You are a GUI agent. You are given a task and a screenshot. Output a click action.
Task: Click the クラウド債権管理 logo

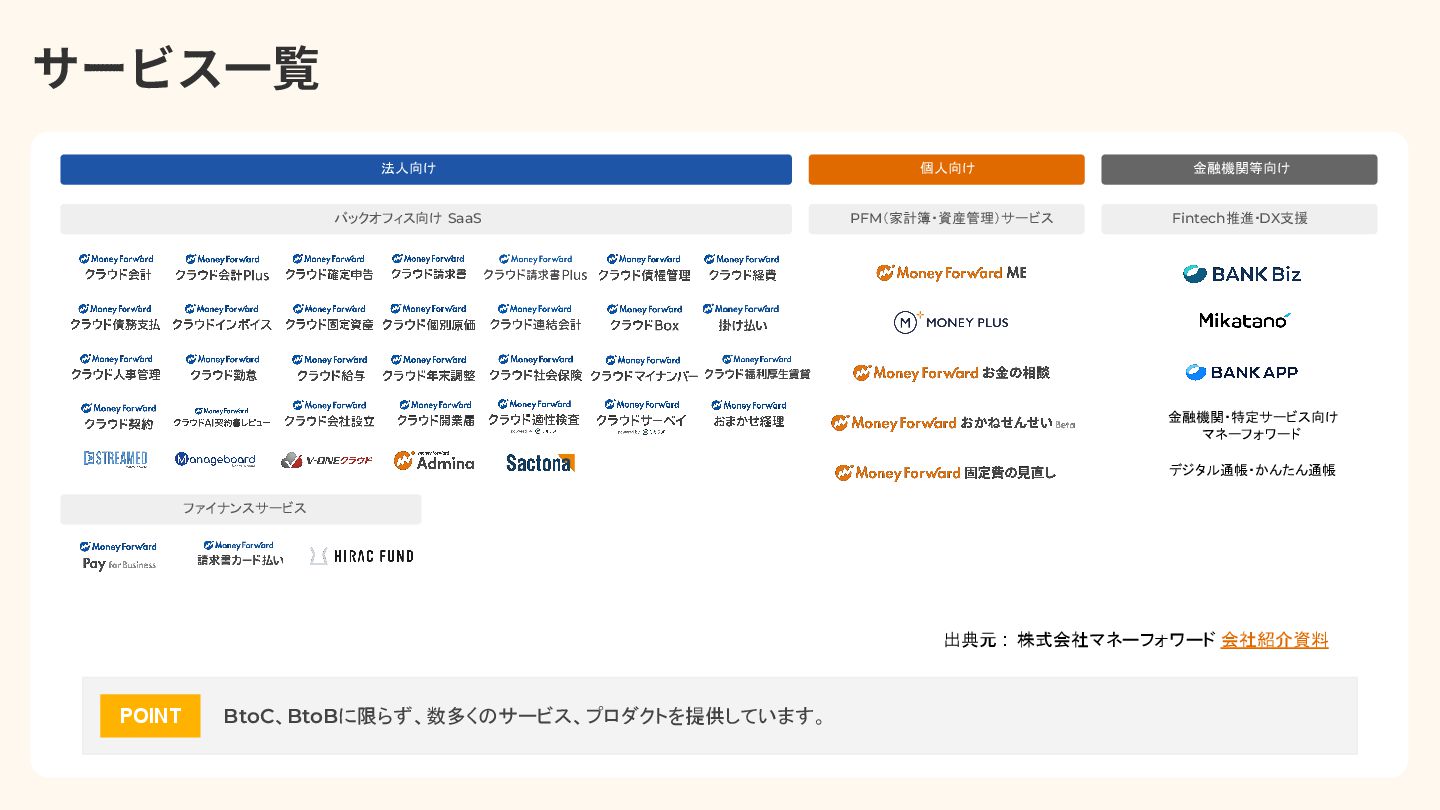[x=644, y=267]
